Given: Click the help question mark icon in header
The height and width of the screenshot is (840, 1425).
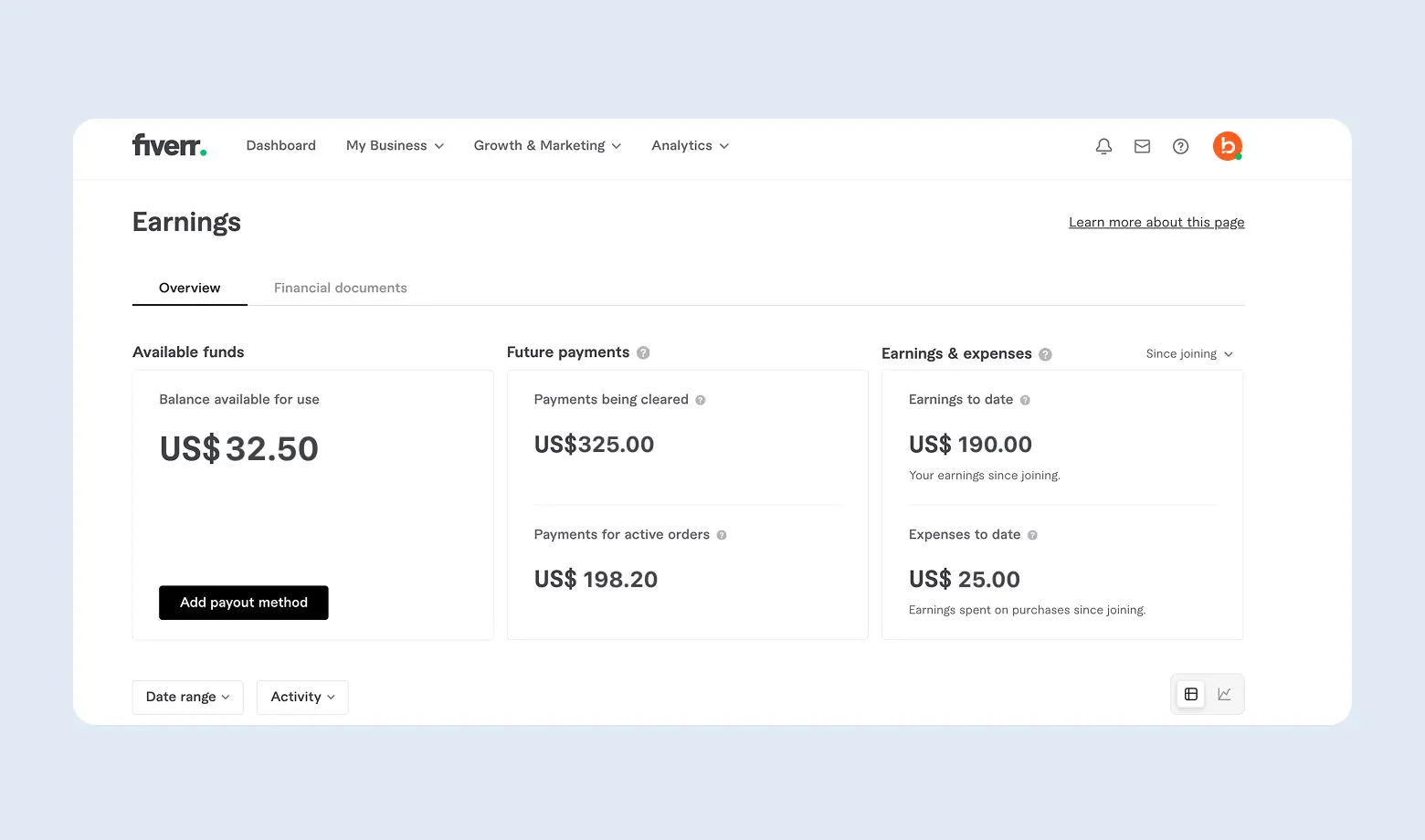Looking at the screenshot, I should (1180, 146).
